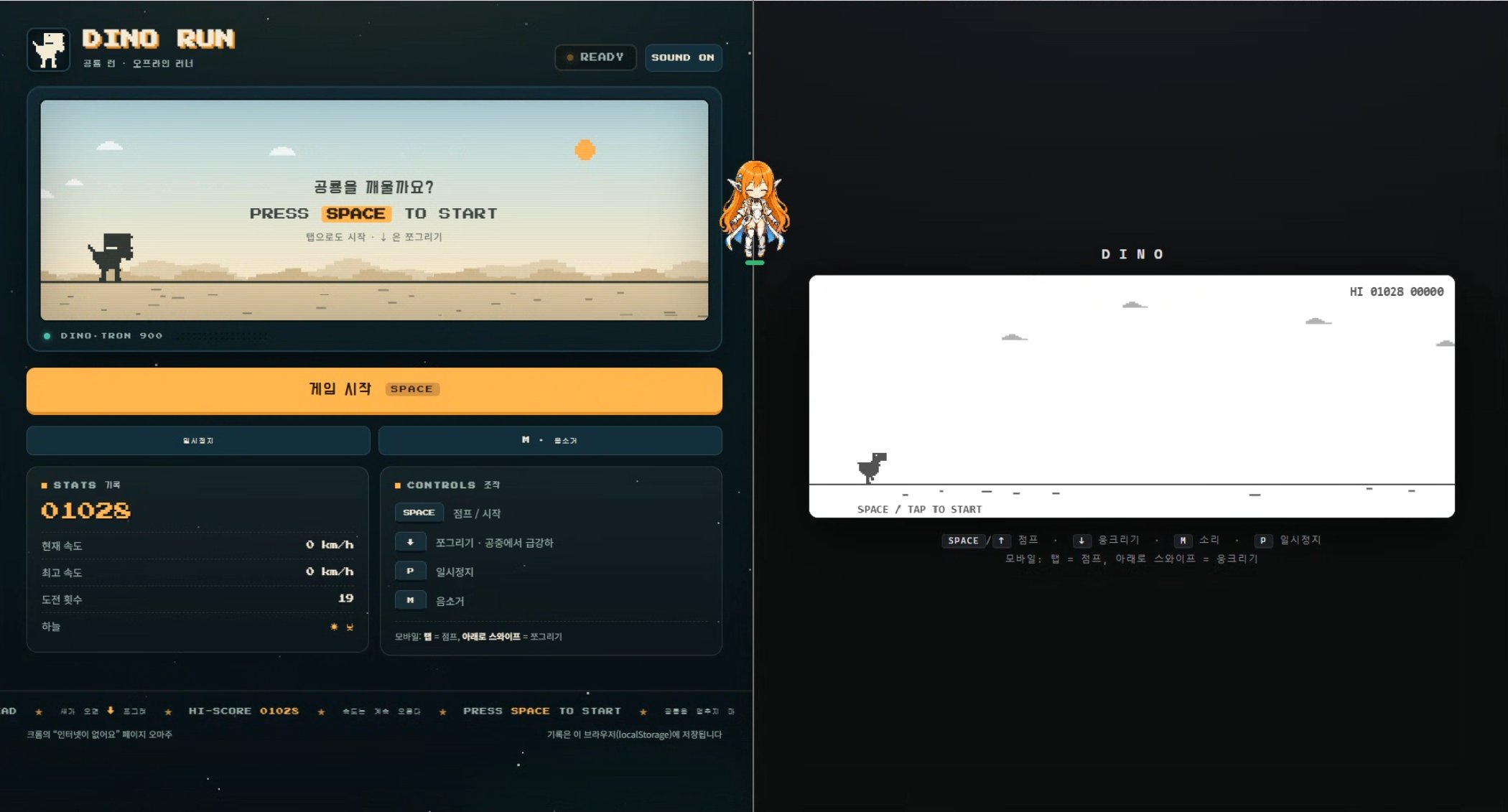
Task: Click the M key icon in Controls
Action: point(411,600)
